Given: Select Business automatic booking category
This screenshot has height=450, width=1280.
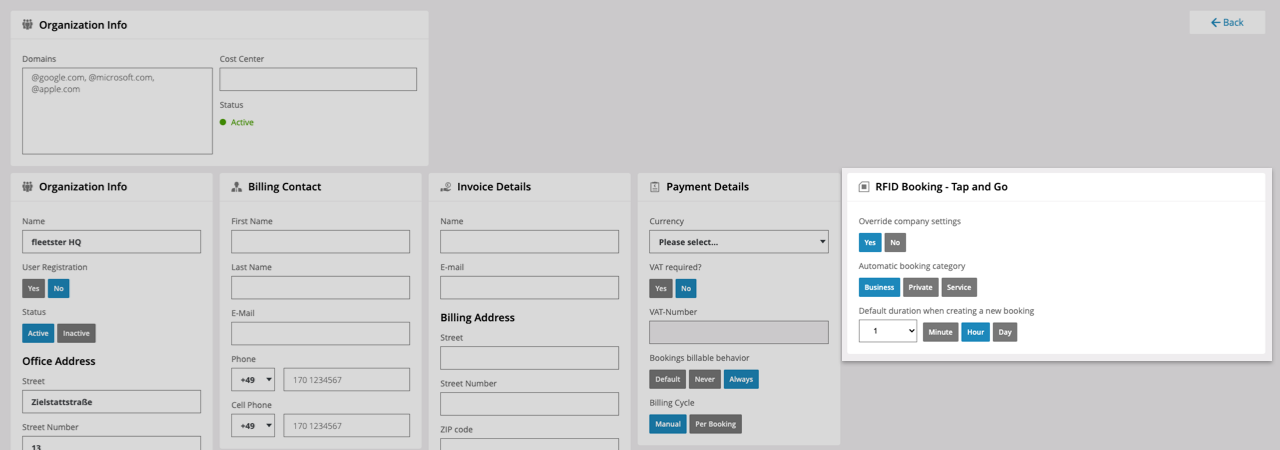Looking at the screenshot, I should coord(880,287).
